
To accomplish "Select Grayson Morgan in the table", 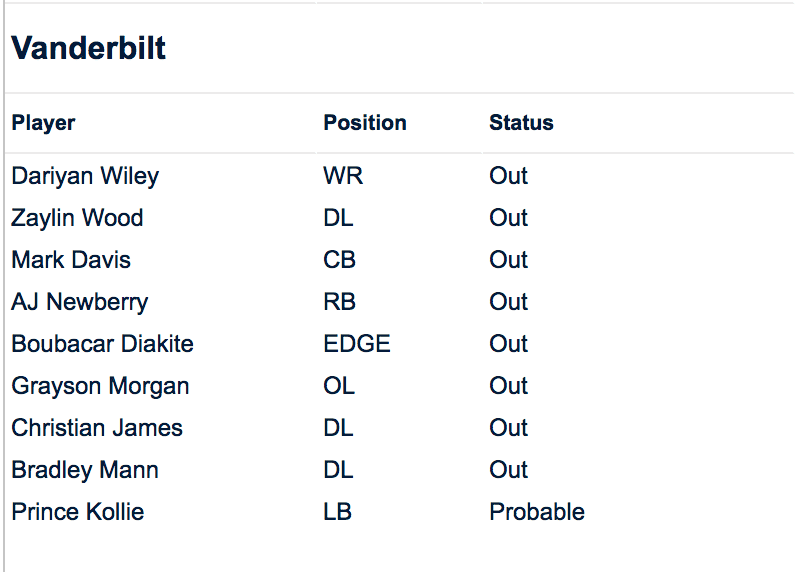I will [x=100, y=386].
